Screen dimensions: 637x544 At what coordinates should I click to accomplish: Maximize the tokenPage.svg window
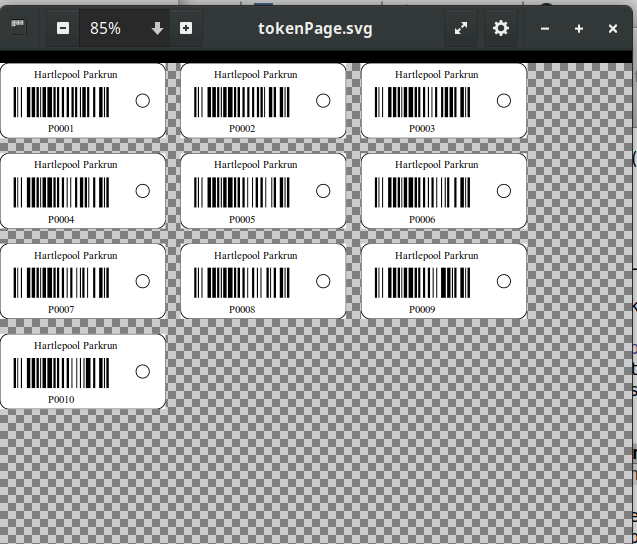pos(579,29)
